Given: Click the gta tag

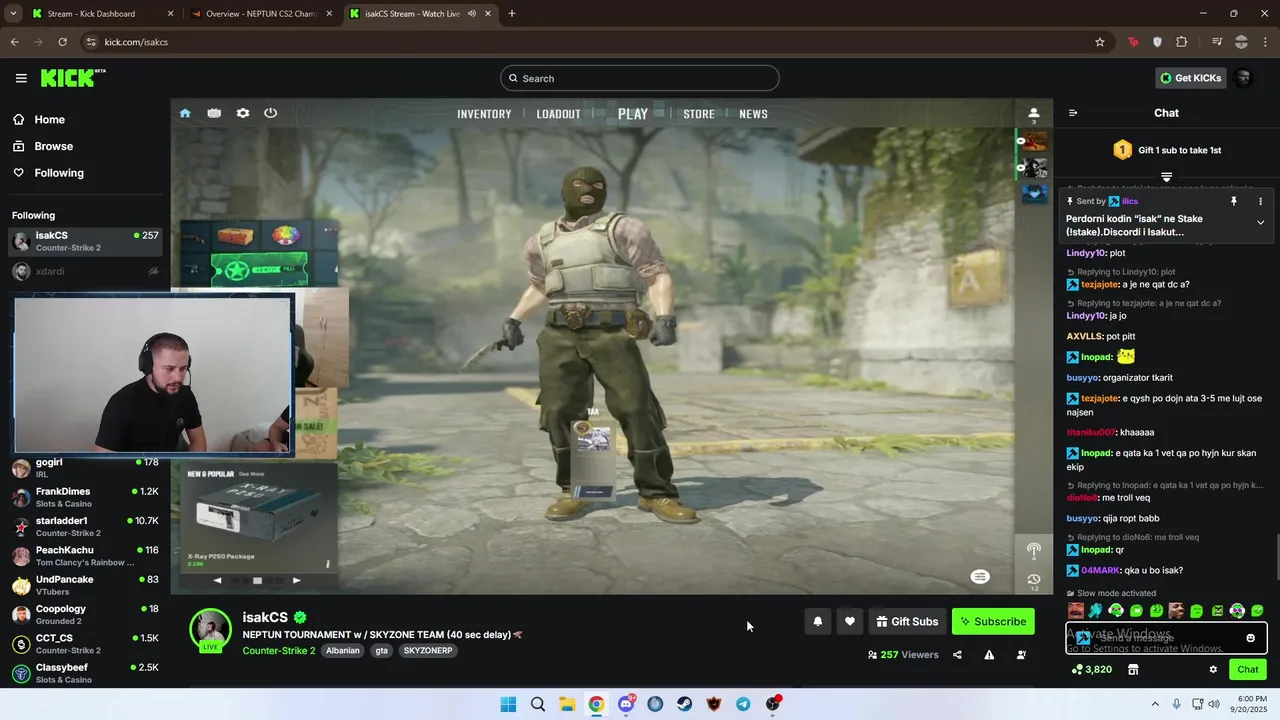Looking at the screenshot, I should pos(381,650).
